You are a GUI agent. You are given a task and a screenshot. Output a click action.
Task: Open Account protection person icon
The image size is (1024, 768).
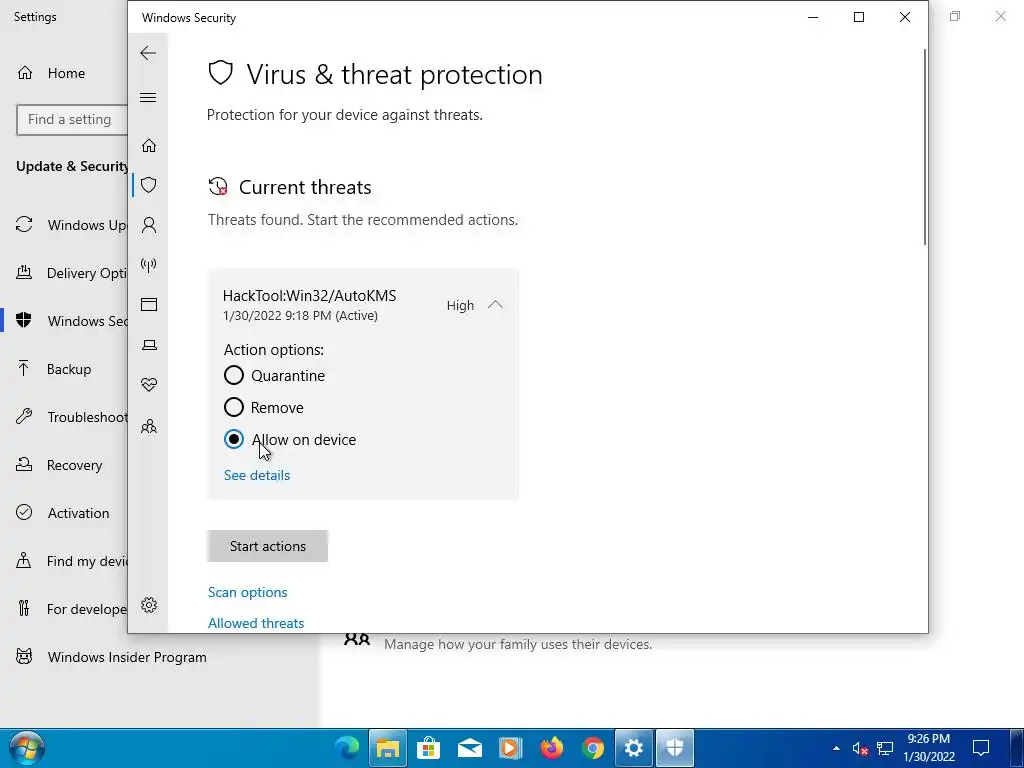[149, 225]
